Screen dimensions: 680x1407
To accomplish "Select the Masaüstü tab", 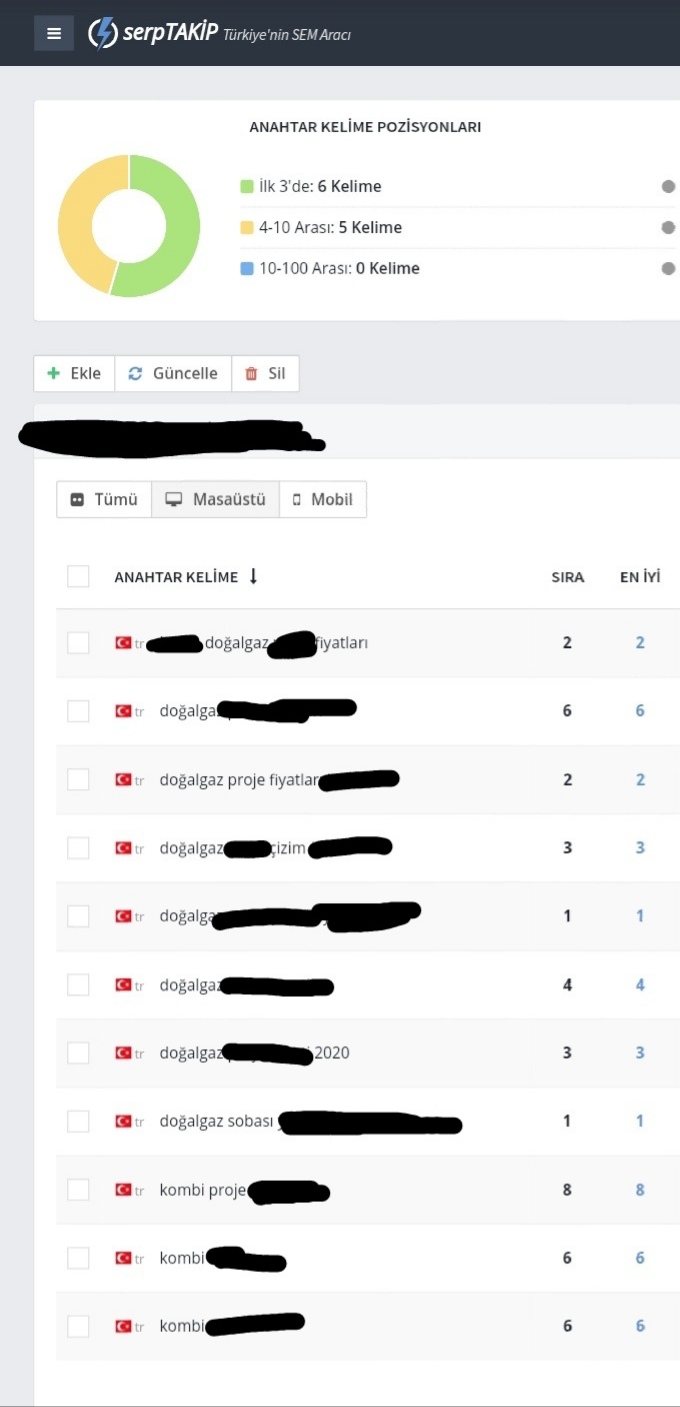I will [215, 499].
